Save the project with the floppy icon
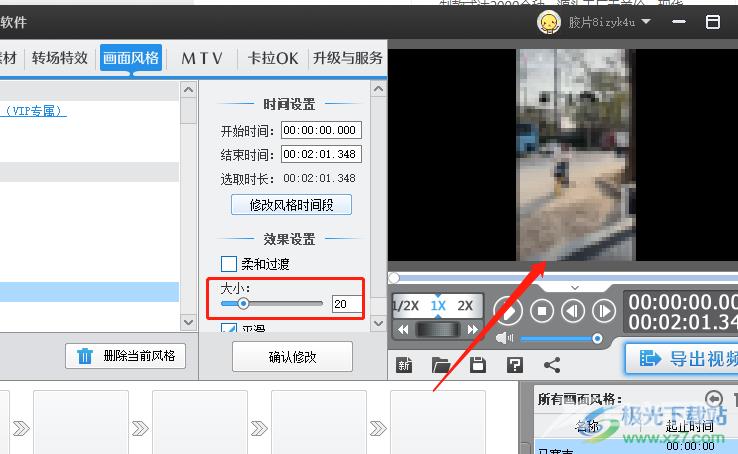Viewport: 738px width, 454px height. click(x=478, y=365)
